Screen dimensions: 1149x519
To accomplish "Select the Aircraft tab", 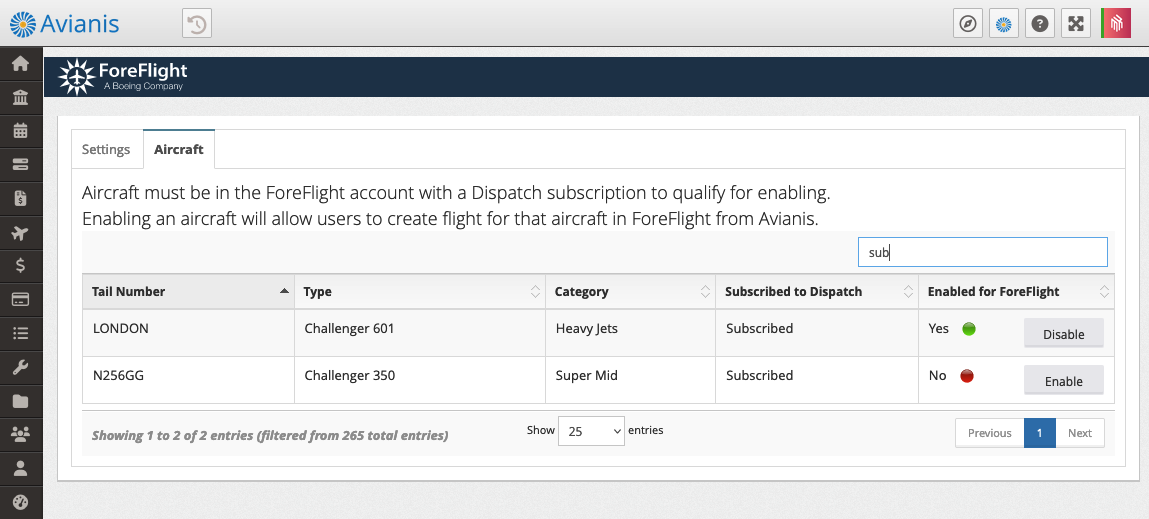I will click(x=179, y=150).
